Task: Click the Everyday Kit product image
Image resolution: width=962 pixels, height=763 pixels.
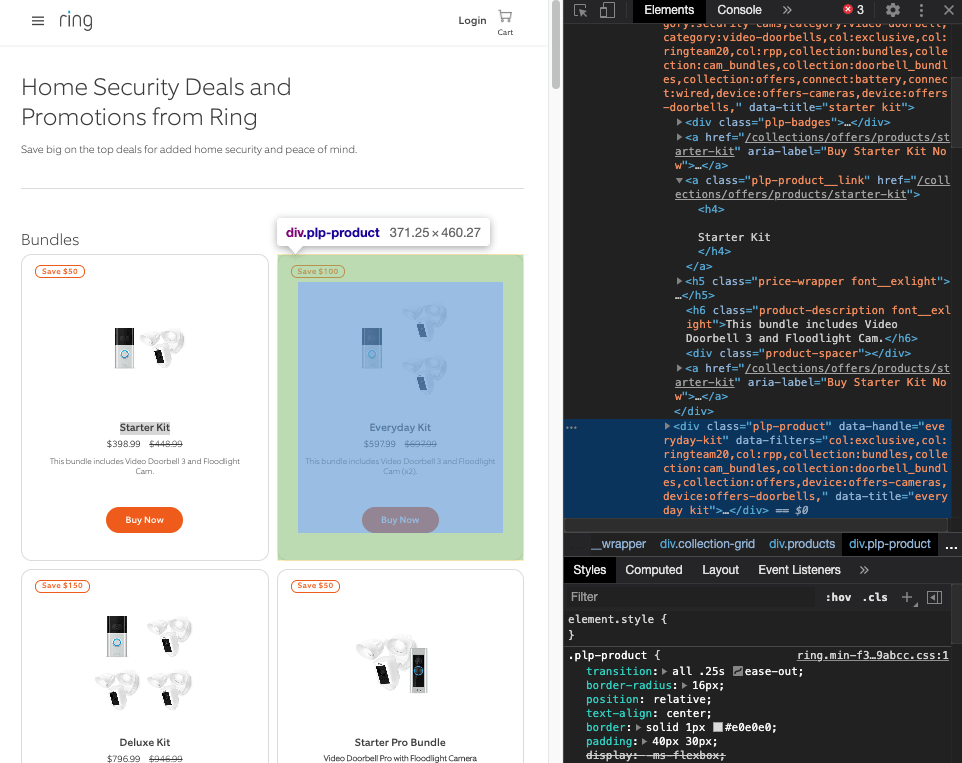Action: 404,348
